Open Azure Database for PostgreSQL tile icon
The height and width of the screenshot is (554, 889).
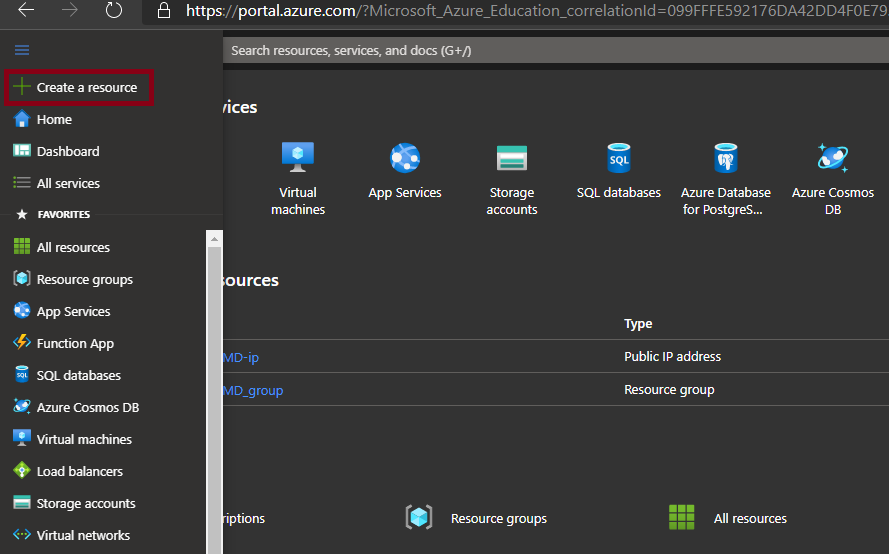click(x=726, y=158)
